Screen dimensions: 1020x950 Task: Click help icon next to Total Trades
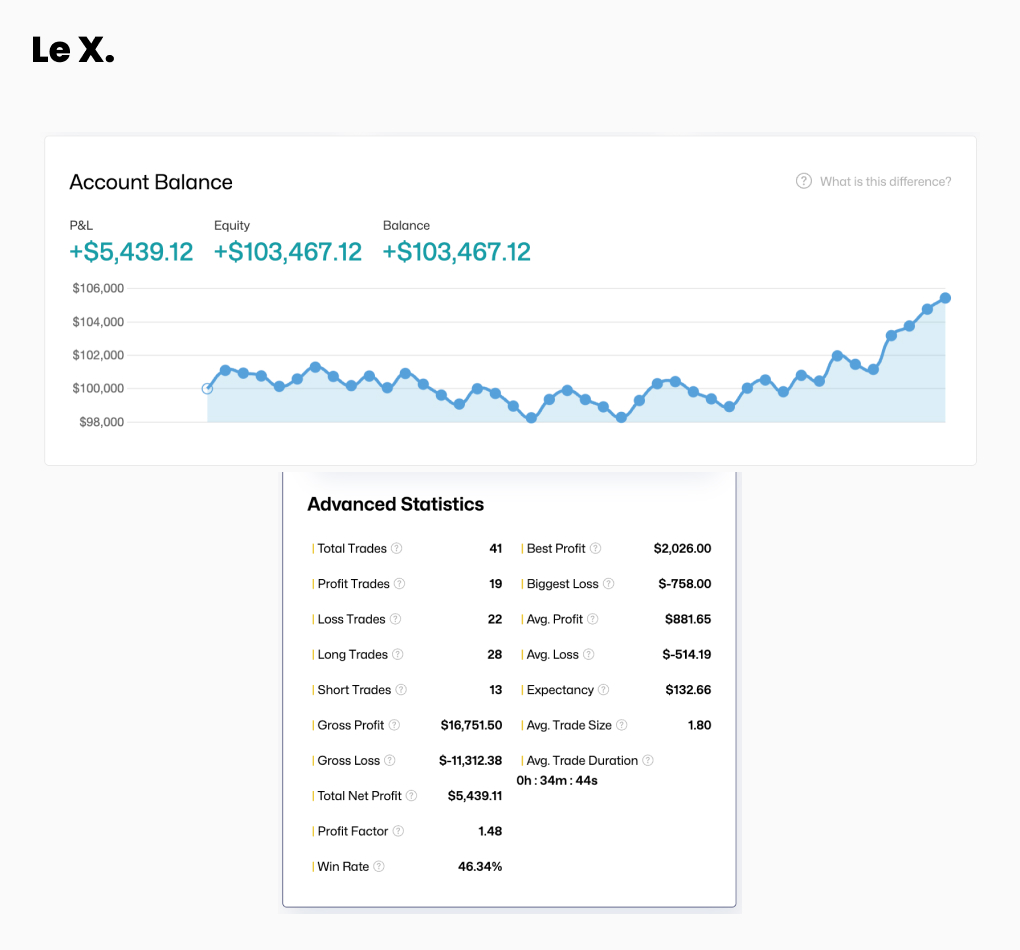point(397,548)
